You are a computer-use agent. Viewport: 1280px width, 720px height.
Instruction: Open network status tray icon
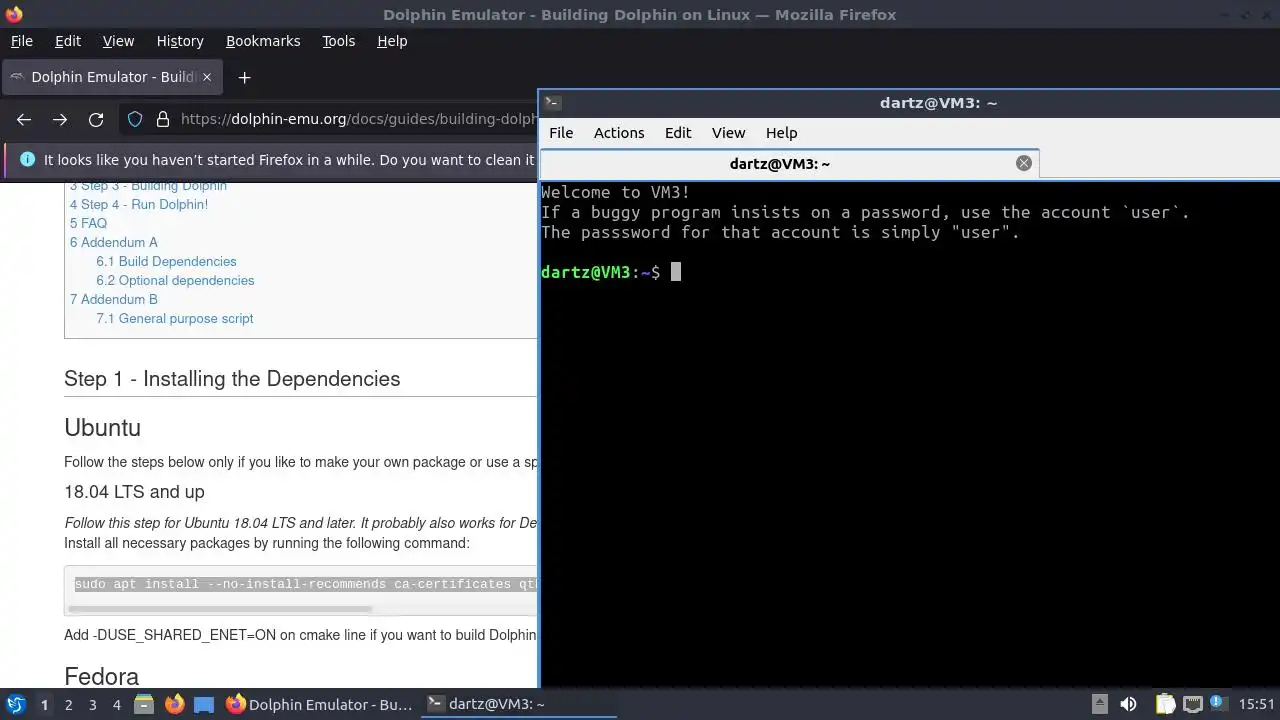pyautogui.click(x=1192, y=704)
